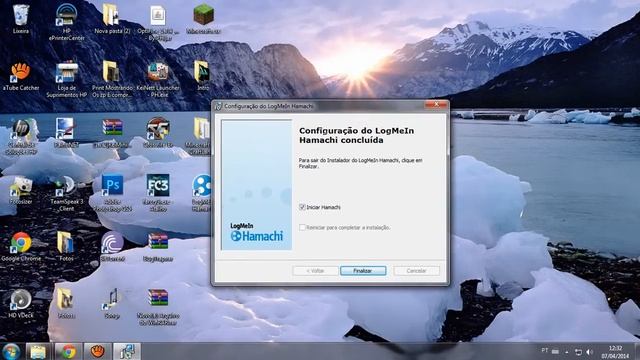Screen dimensions: 640x360
Task: Click the Cancelar button in the installer
Action: (x=416, y=271)
